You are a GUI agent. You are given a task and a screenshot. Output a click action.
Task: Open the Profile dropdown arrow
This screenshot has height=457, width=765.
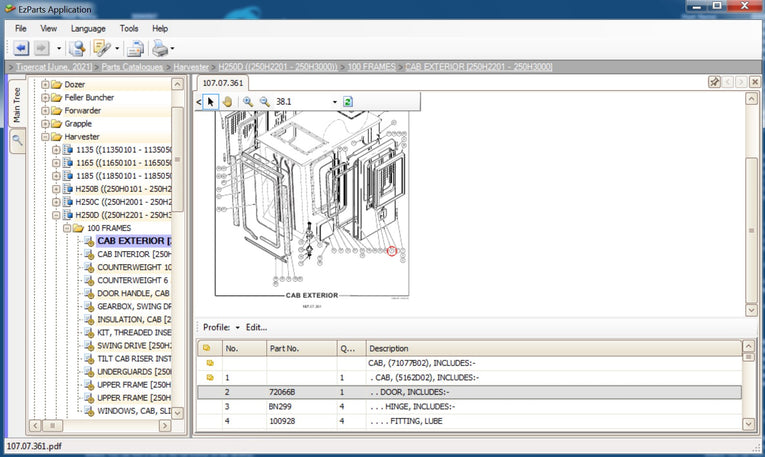click(x=238, y=327)
